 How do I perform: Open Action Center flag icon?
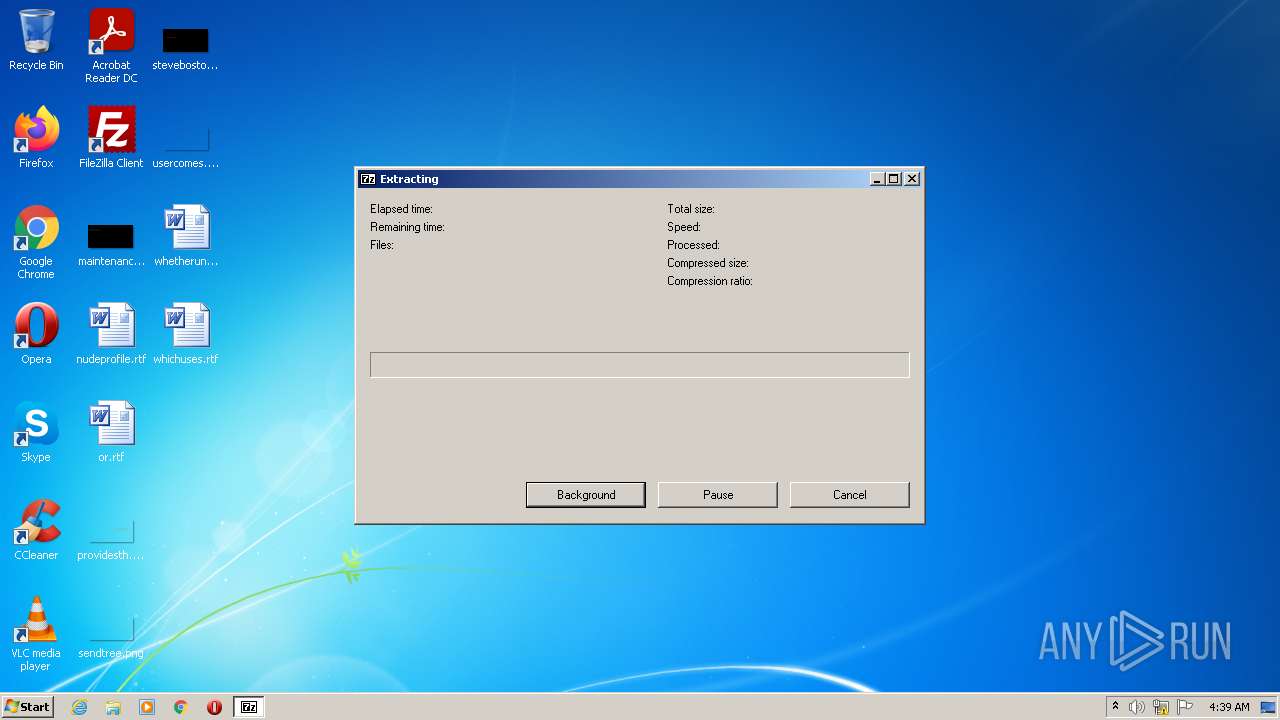pos(1185,707)
